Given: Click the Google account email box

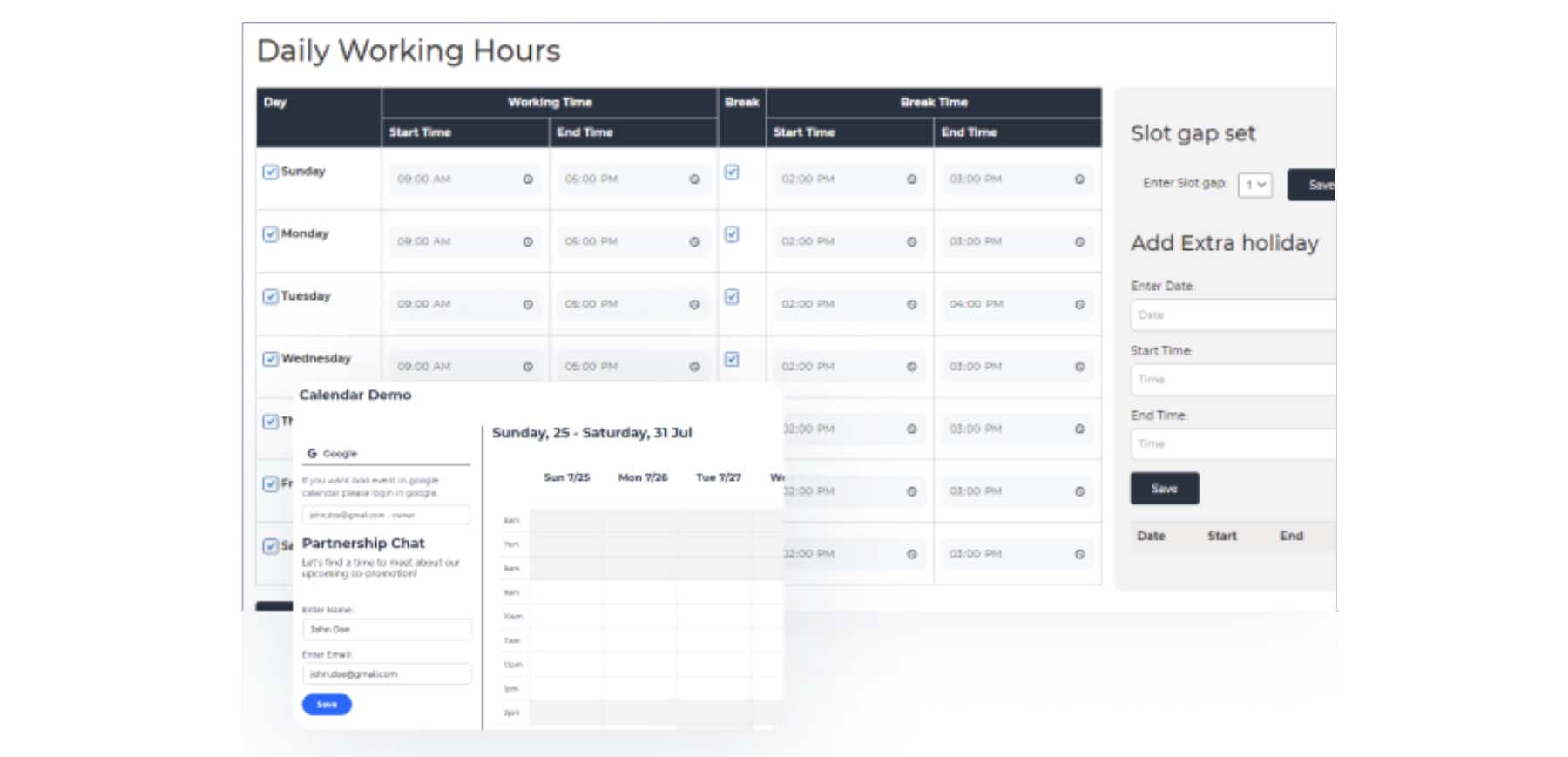Looking at the screenshot, I should click(x=387, y=515).
